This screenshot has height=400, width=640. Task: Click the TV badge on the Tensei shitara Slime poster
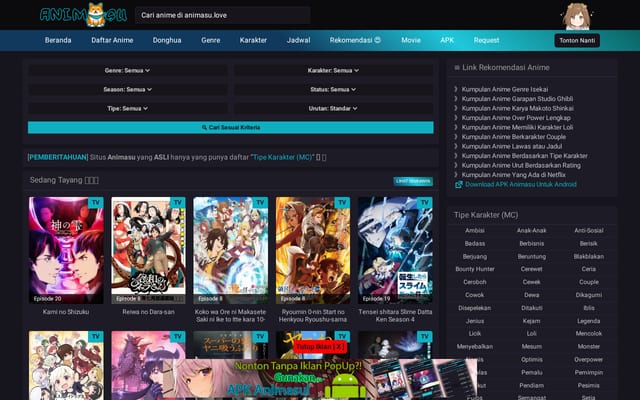[x=425, y=202]
